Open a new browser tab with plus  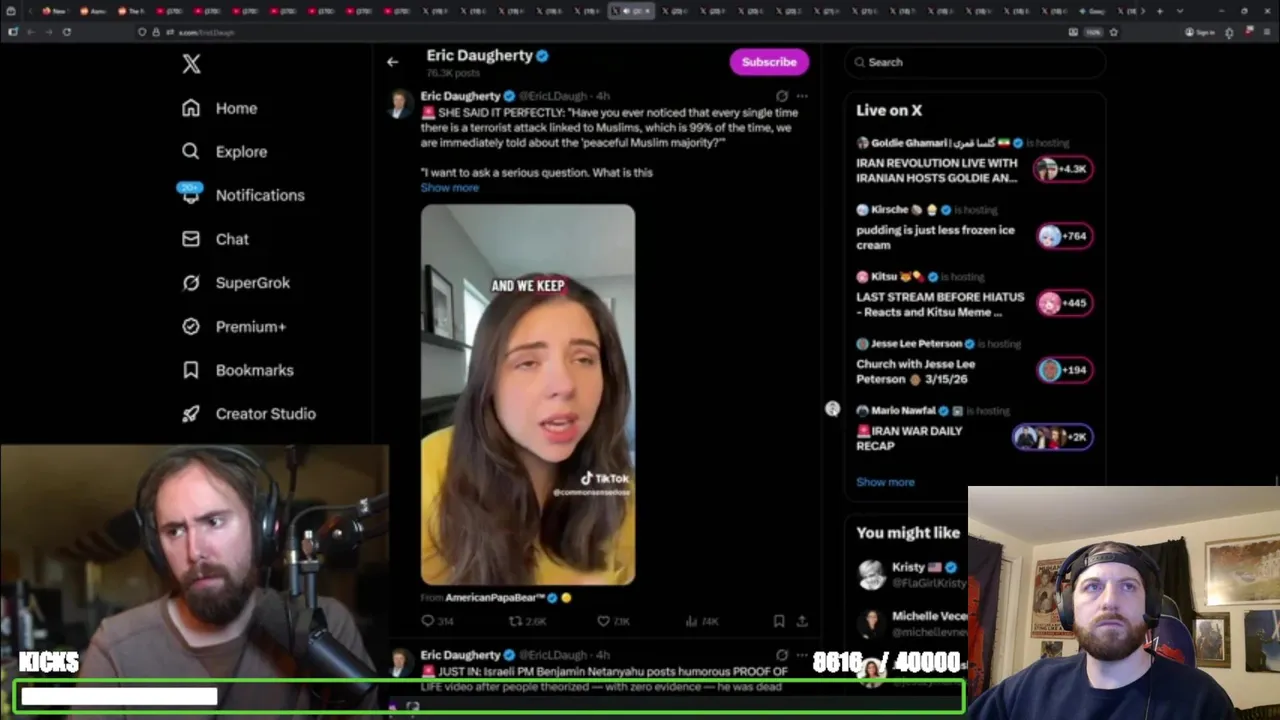click(1160, 11)
